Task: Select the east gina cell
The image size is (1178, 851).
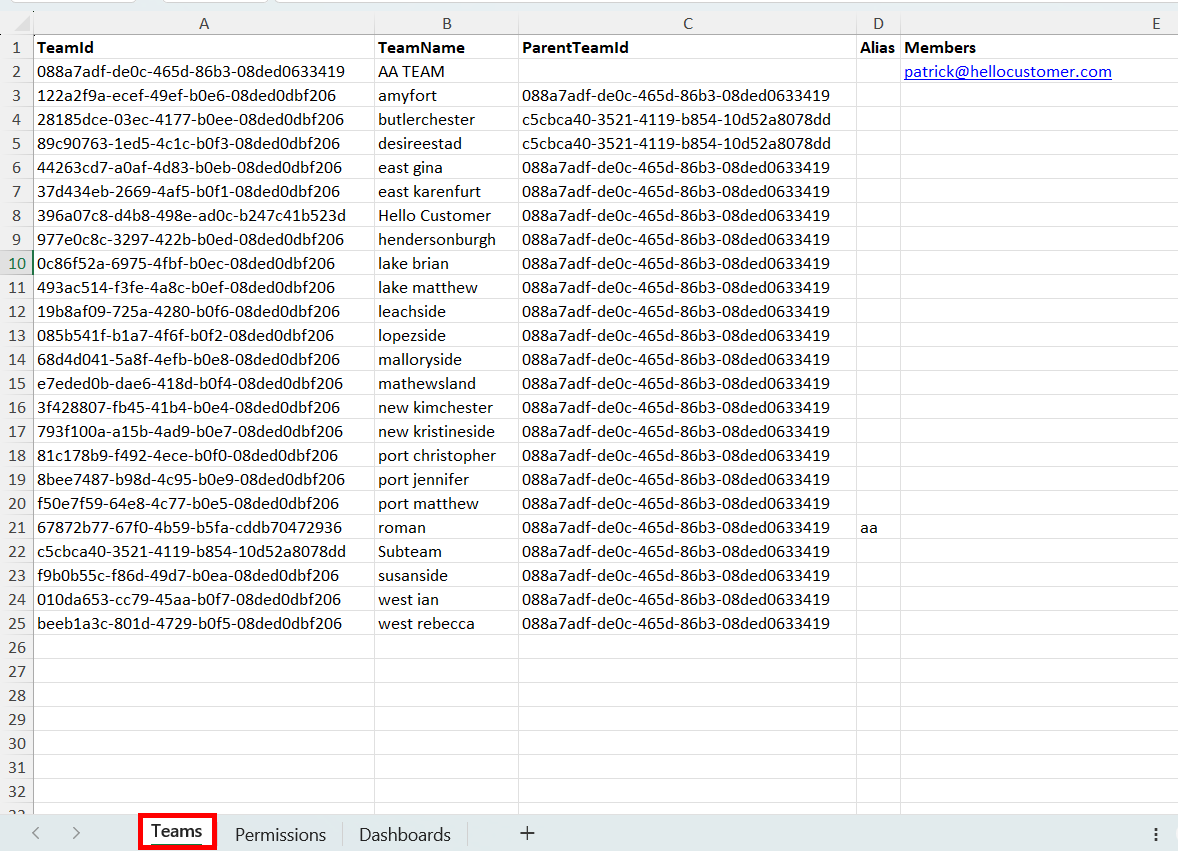Action: (x=446, y=167)
